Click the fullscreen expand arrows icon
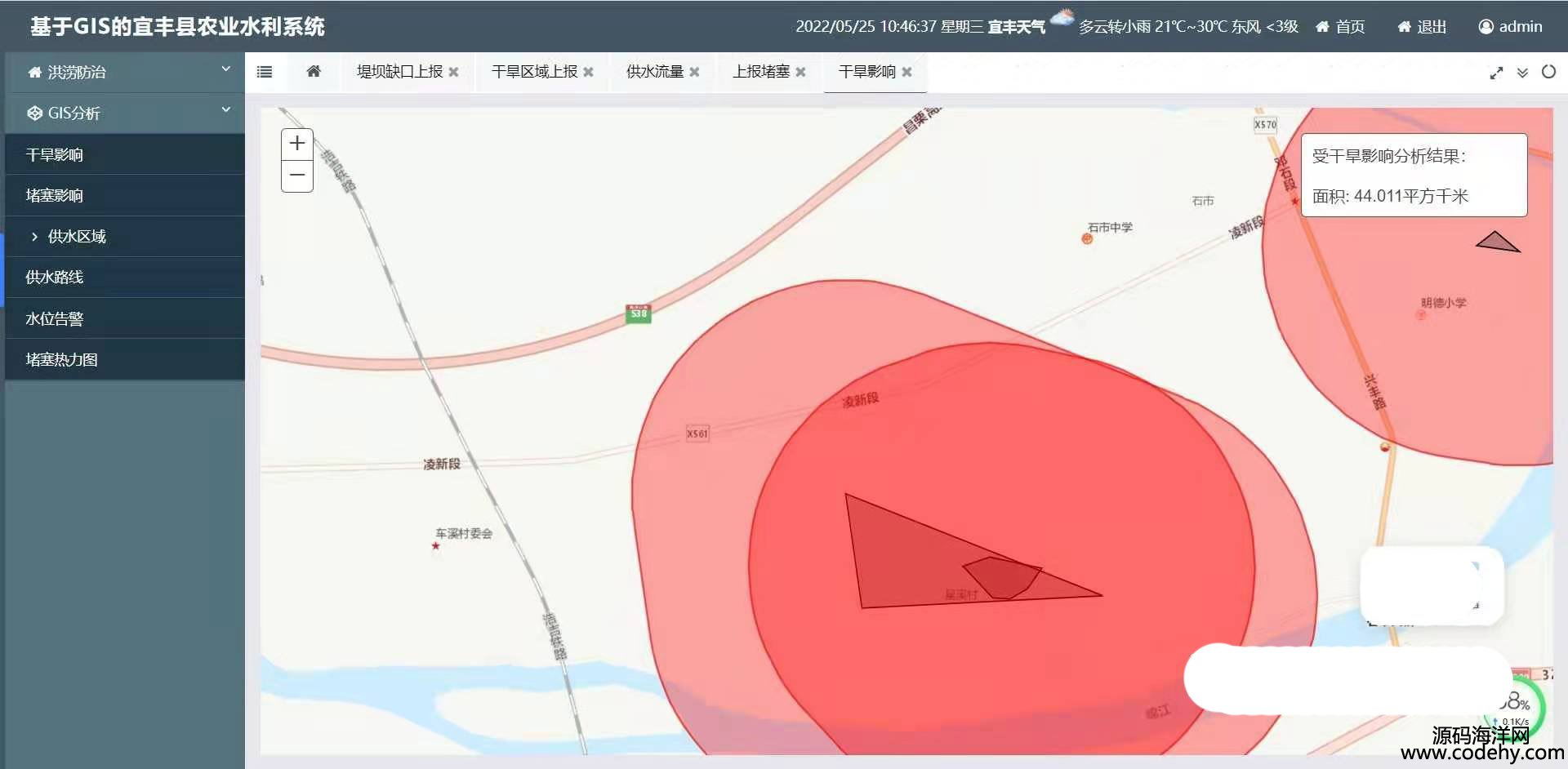Viewport: 1568px width, 769px height. (x=1496, y=73)
